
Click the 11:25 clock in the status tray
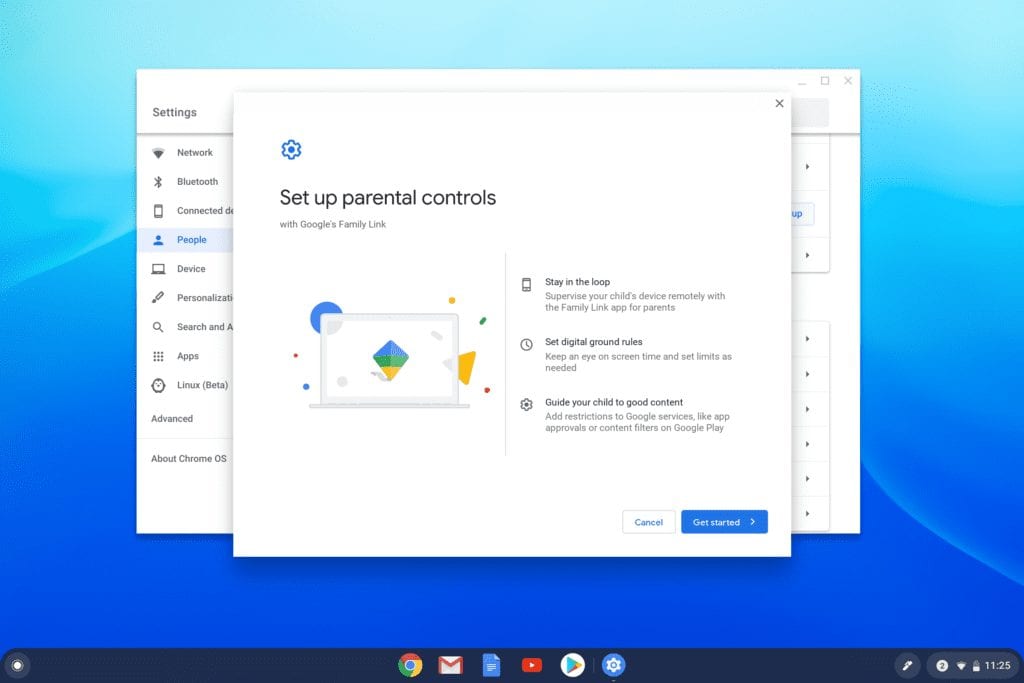pos(997,666)
